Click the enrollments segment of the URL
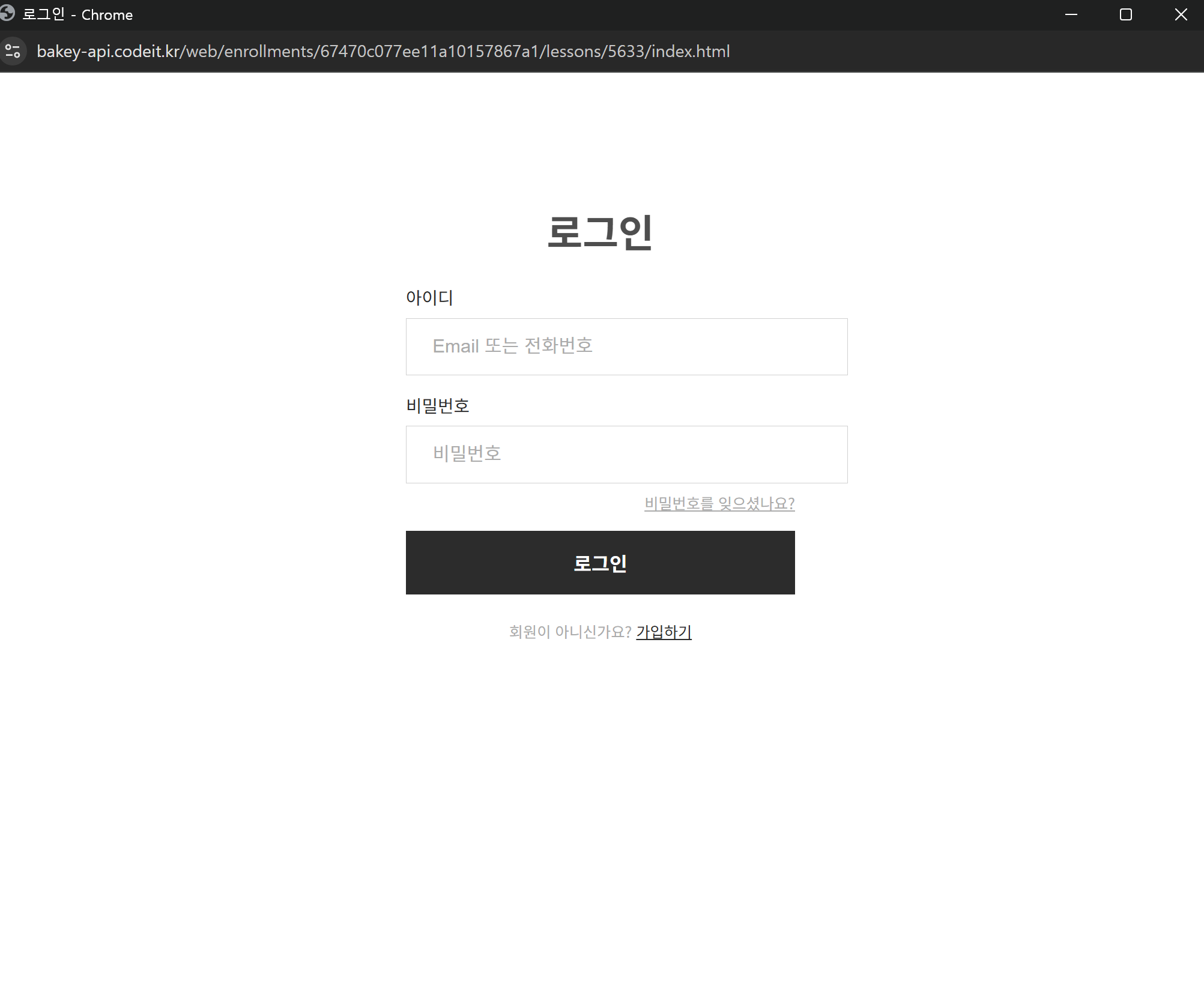This screenshot has width=1204, height=1007. click(268, 52)
